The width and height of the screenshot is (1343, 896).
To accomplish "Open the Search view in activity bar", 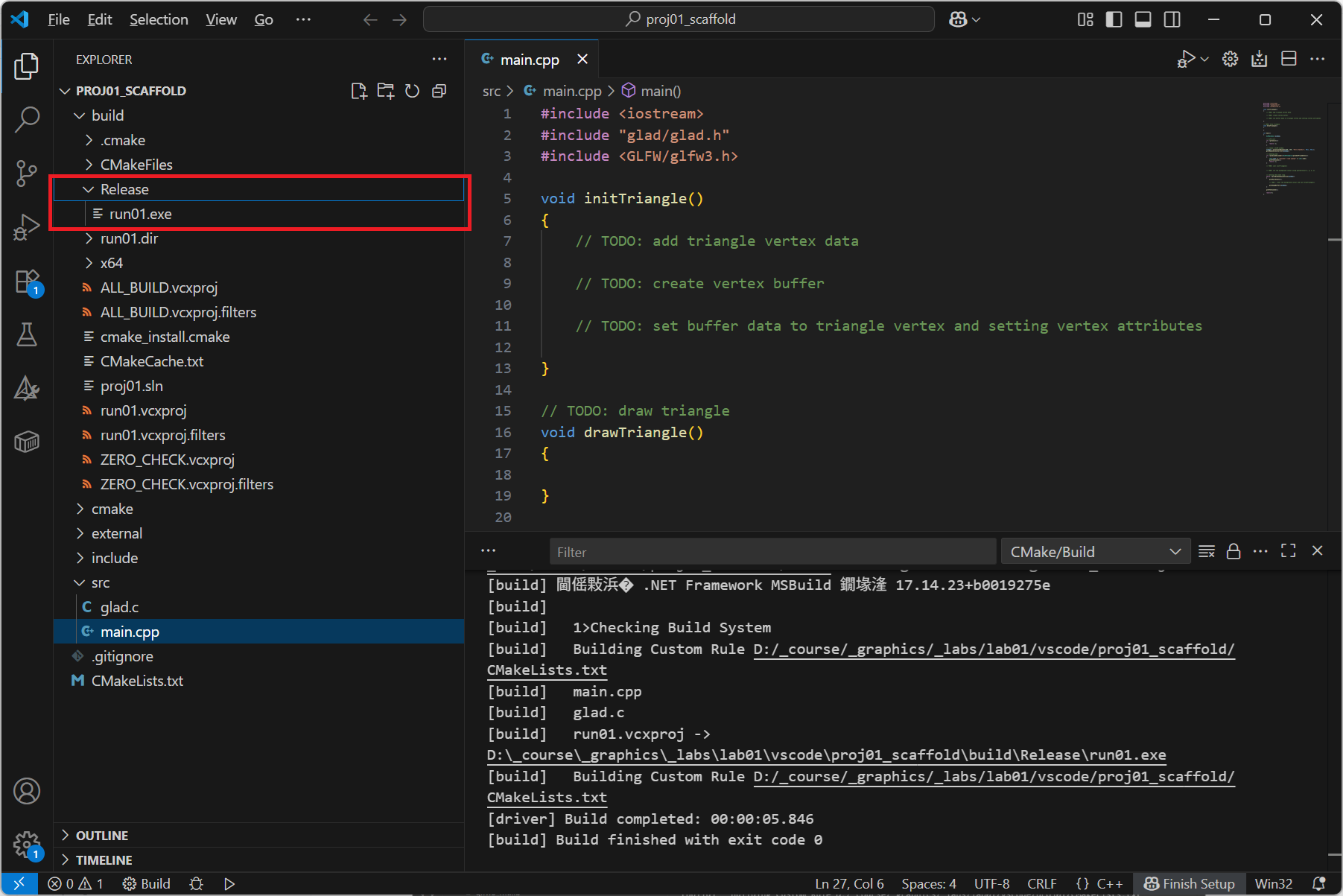I will tap(27, 119).
